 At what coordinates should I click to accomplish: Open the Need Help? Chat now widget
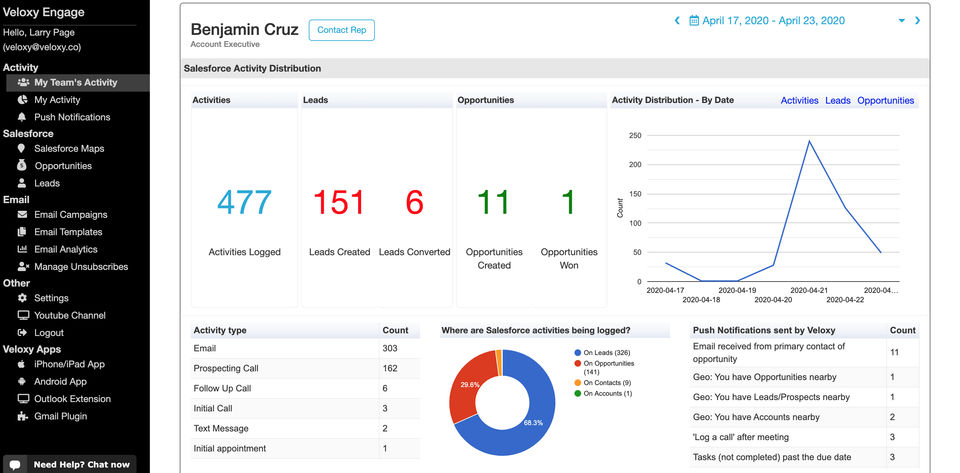69,464
